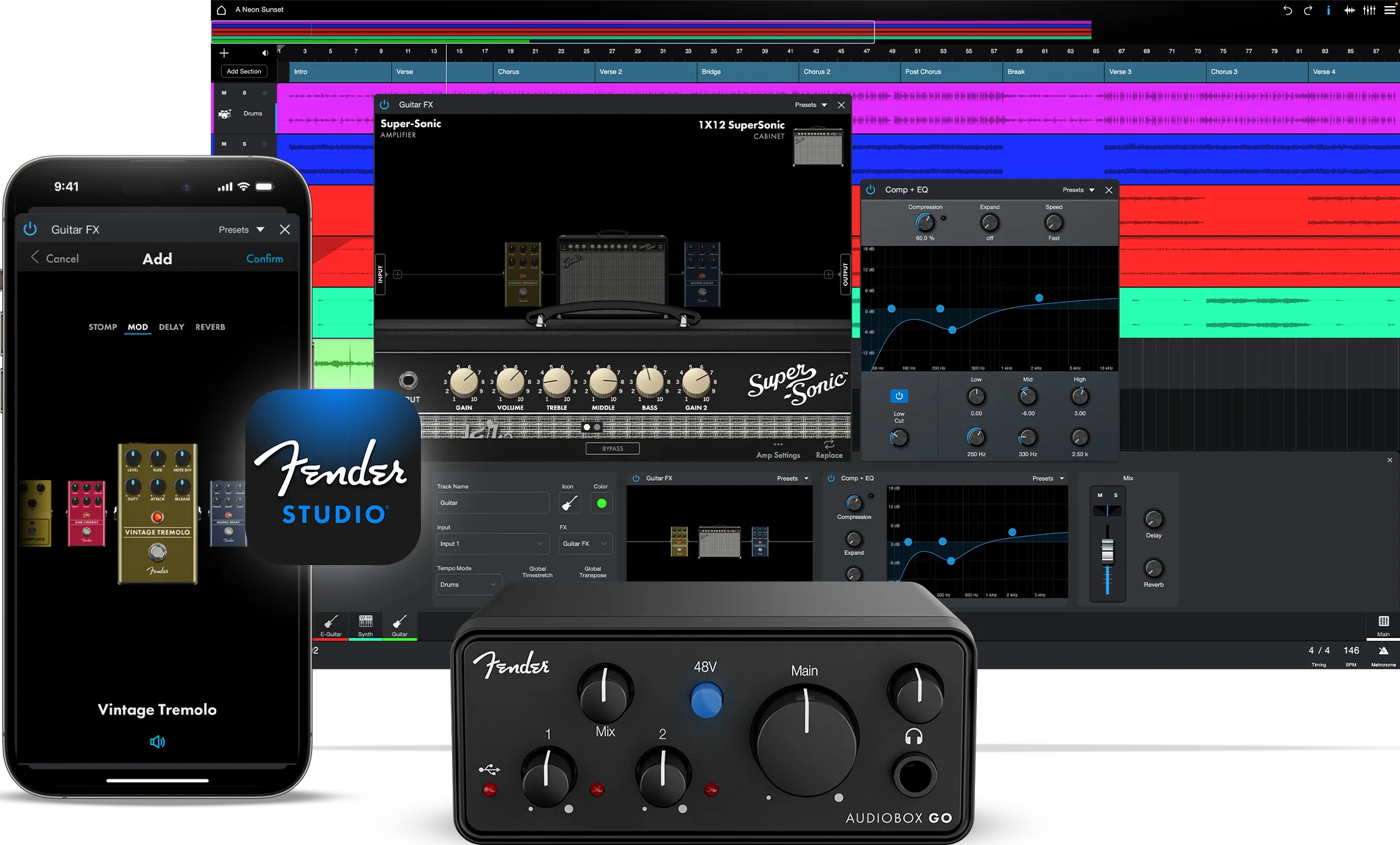Toggle Comp + EQ power in floating window
The image size is (1400, 845).
pyautogui.click(x=871, y=190)
